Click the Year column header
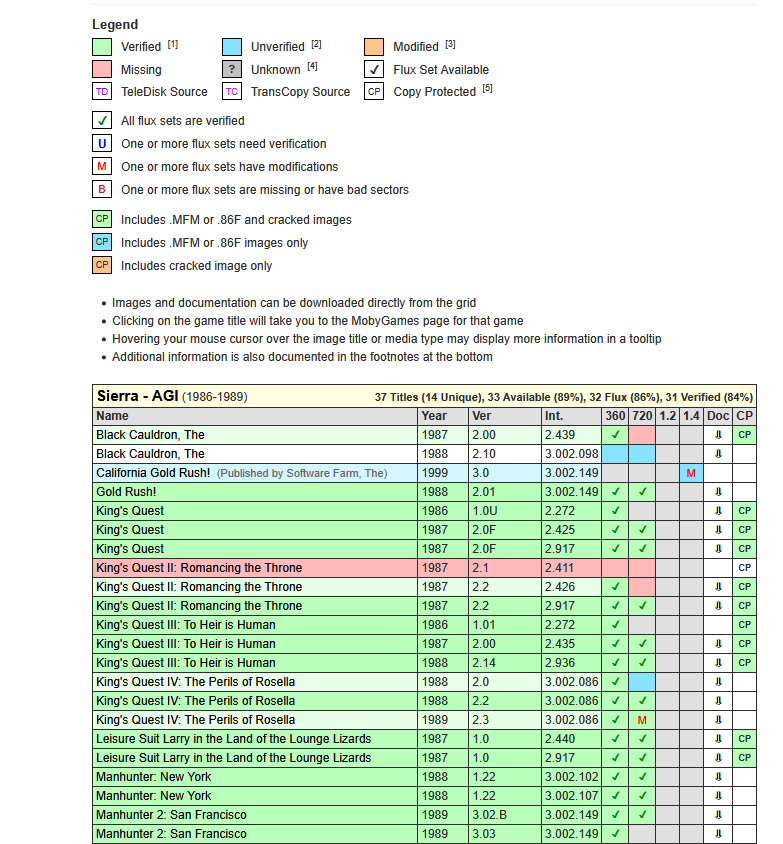Viewport: 783px width, 844px height. (x=434, y=416)
